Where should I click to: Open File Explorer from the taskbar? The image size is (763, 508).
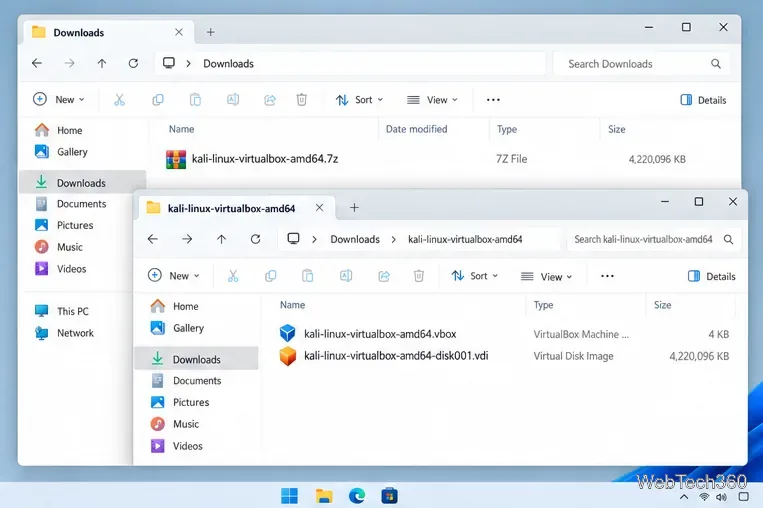(x=324, y=496)
